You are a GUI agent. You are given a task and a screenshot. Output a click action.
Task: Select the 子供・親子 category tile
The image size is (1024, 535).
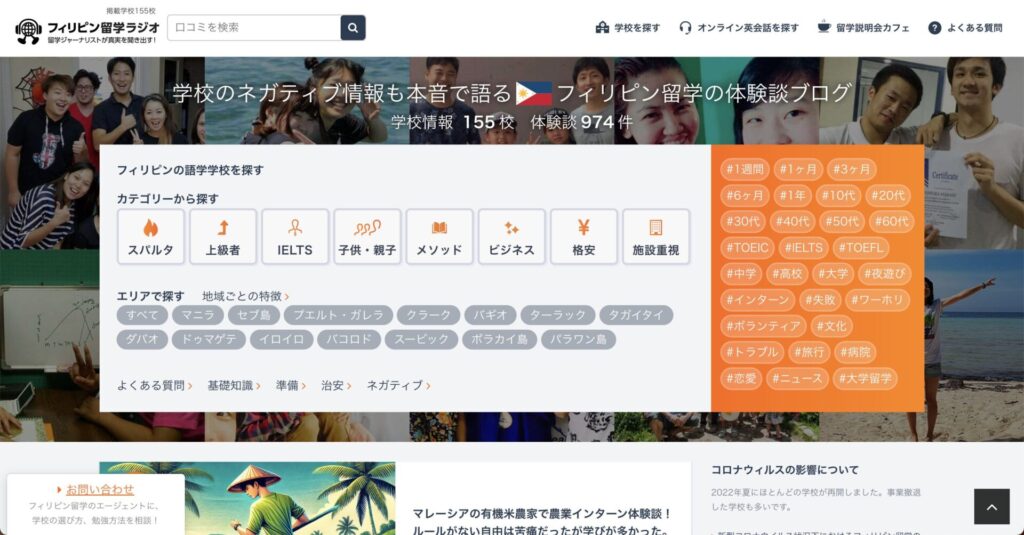367,236
